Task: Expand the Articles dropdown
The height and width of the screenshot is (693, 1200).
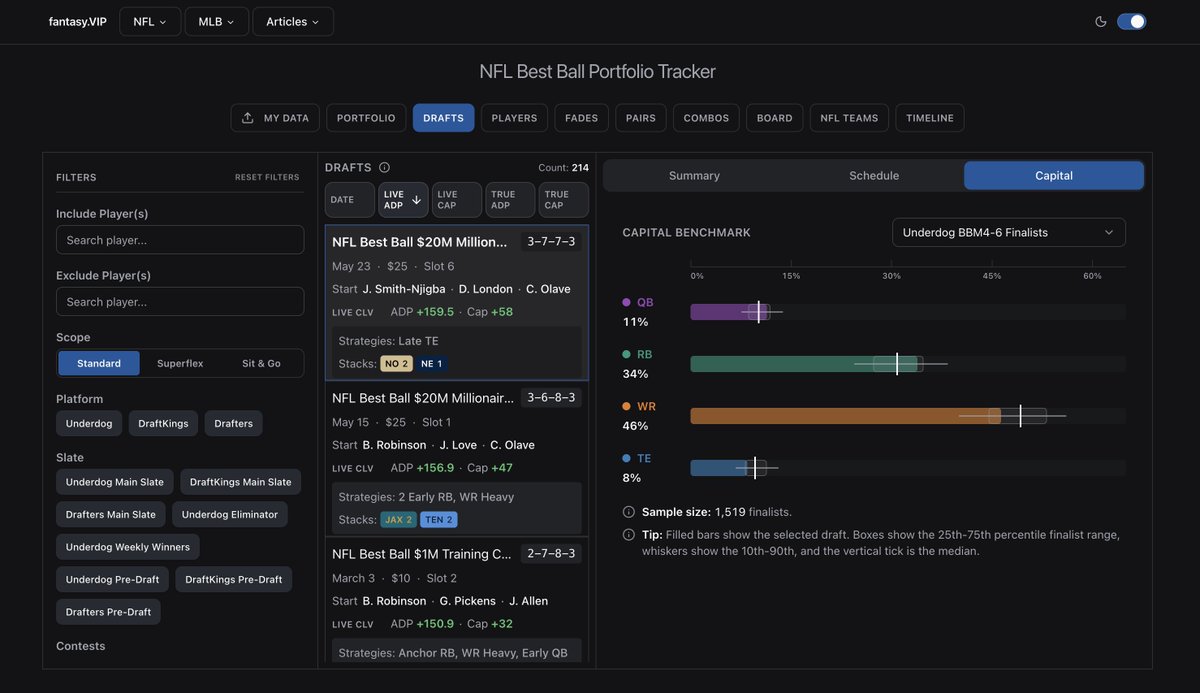Action: 293,21
